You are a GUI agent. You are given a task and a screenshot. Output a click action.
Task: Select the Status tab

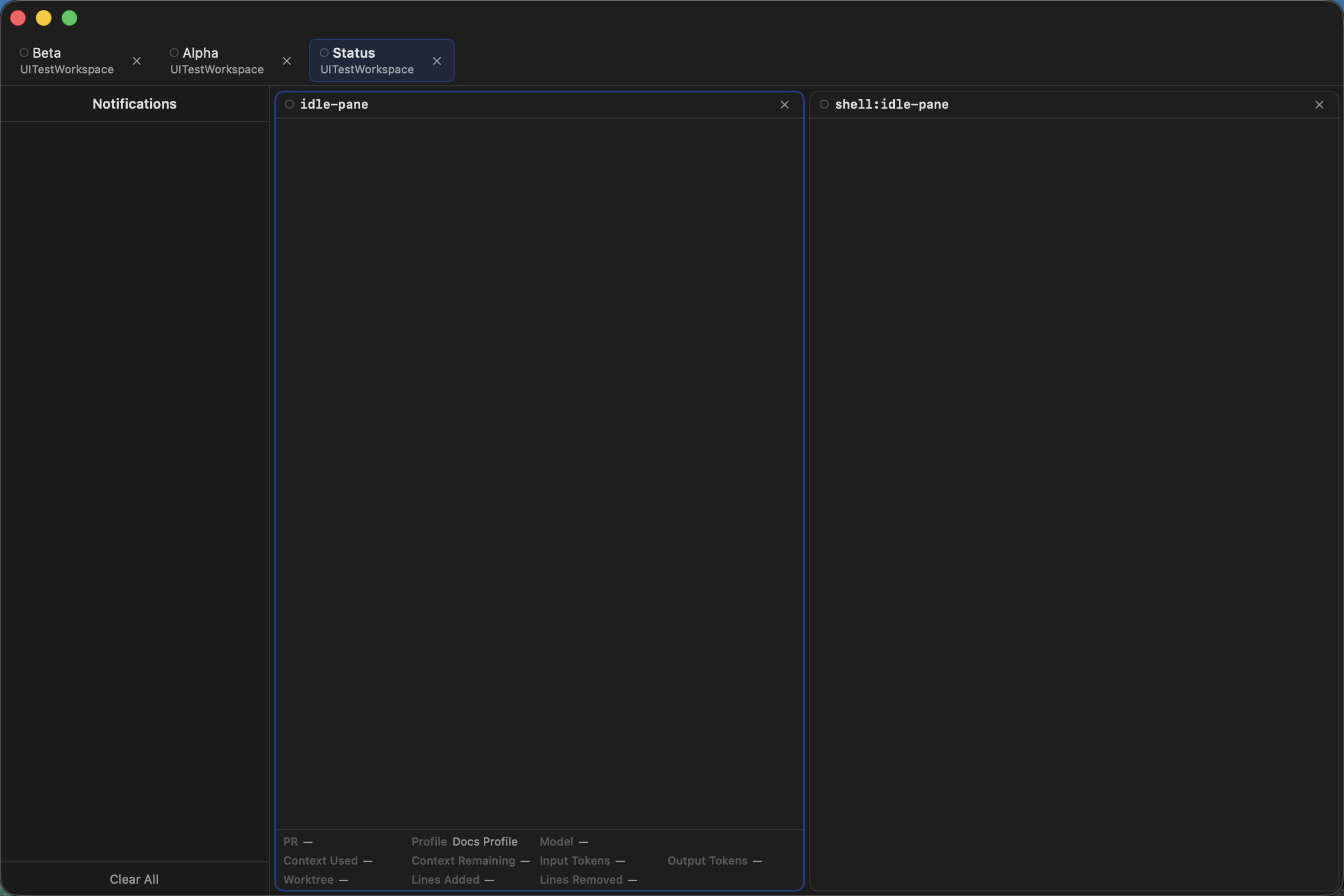[x=382, y=60]
